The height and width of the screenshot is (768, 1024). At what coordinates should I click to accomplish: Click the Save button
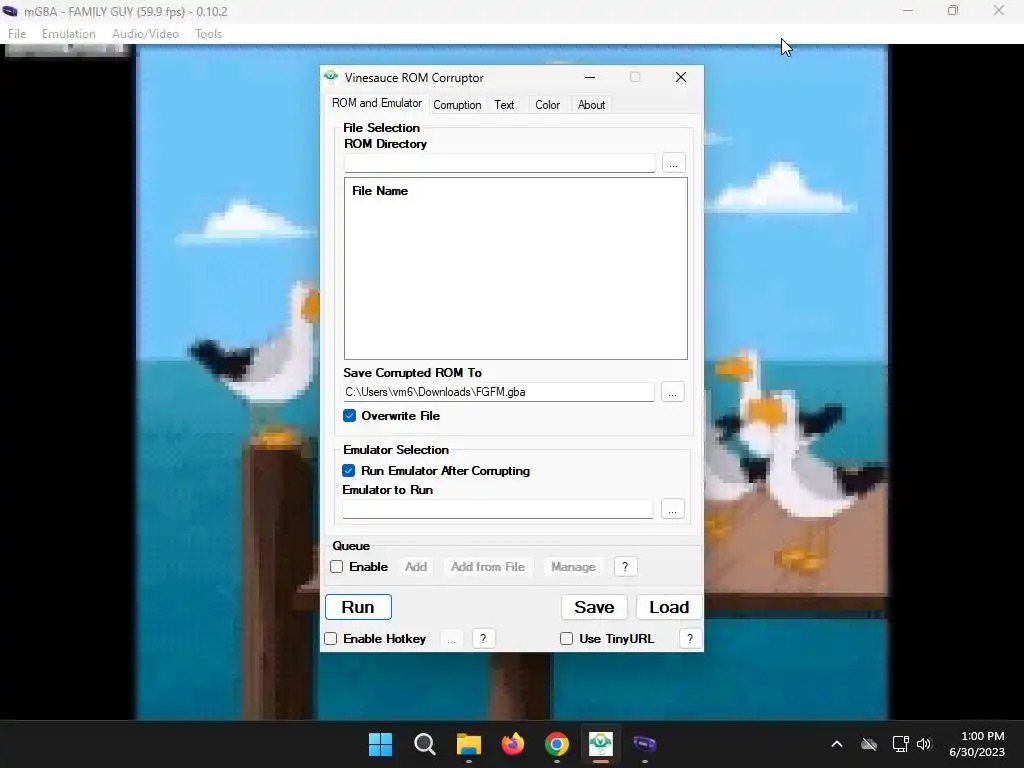click(x=594, y=607)
